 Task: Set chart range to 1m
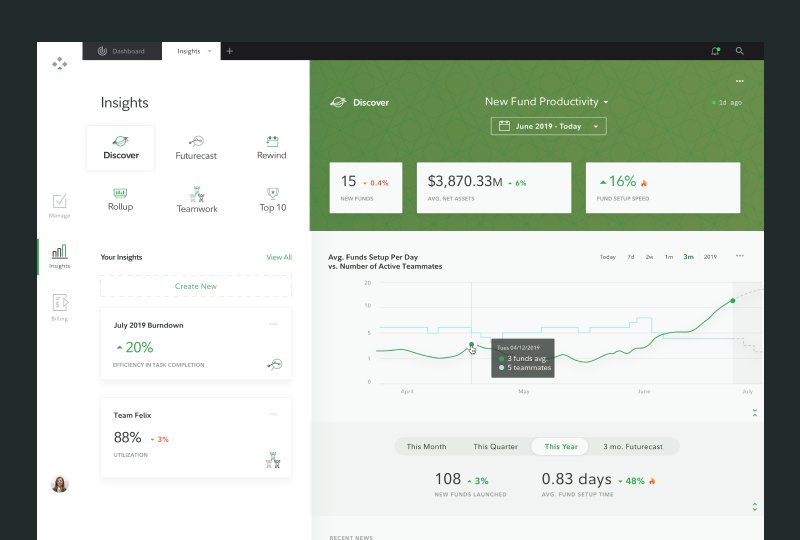668,257
